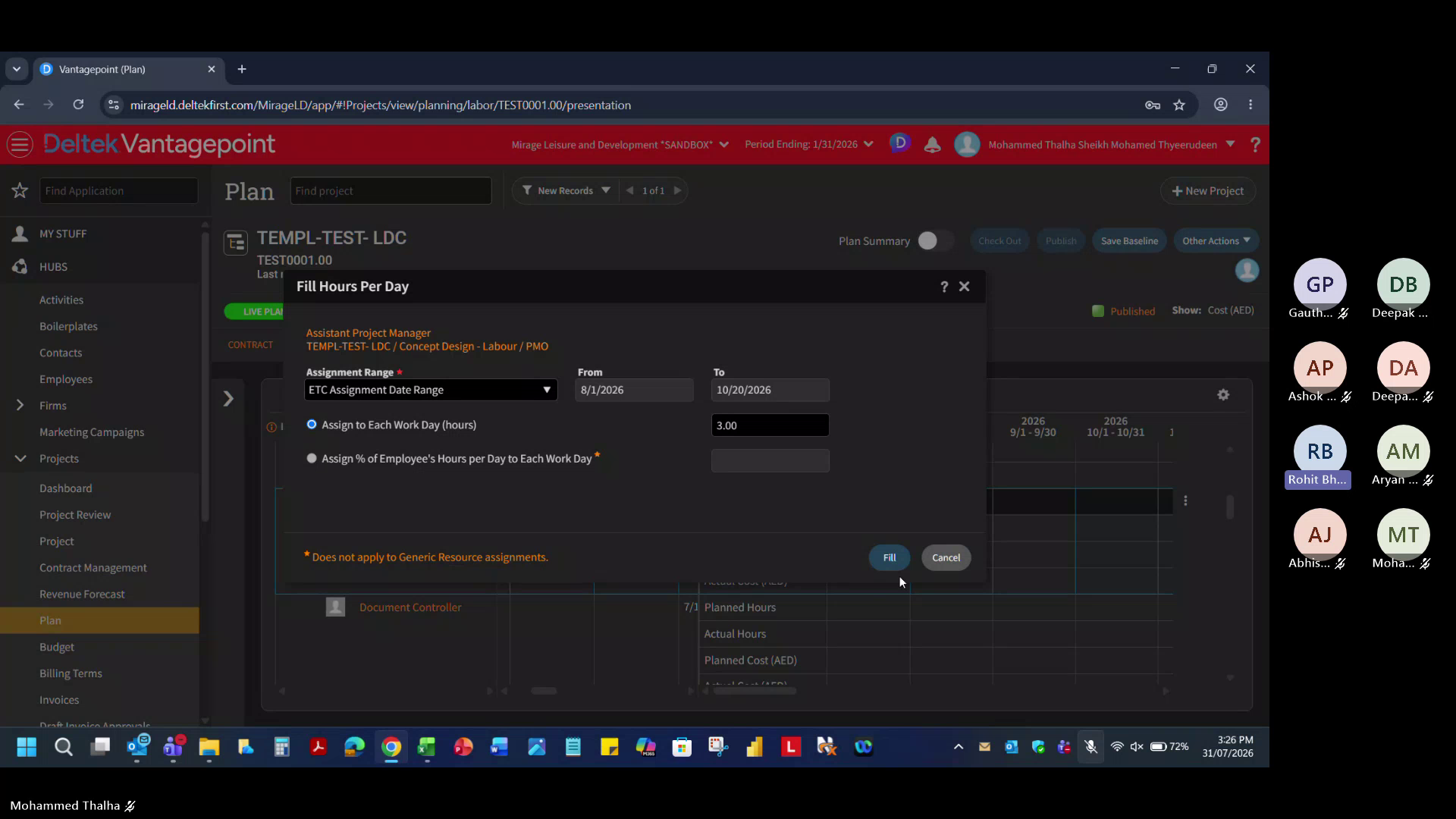The width and height of the screenshot is (1456, 819).
Task: Open the notifications bell
Action: pos(932,145)
